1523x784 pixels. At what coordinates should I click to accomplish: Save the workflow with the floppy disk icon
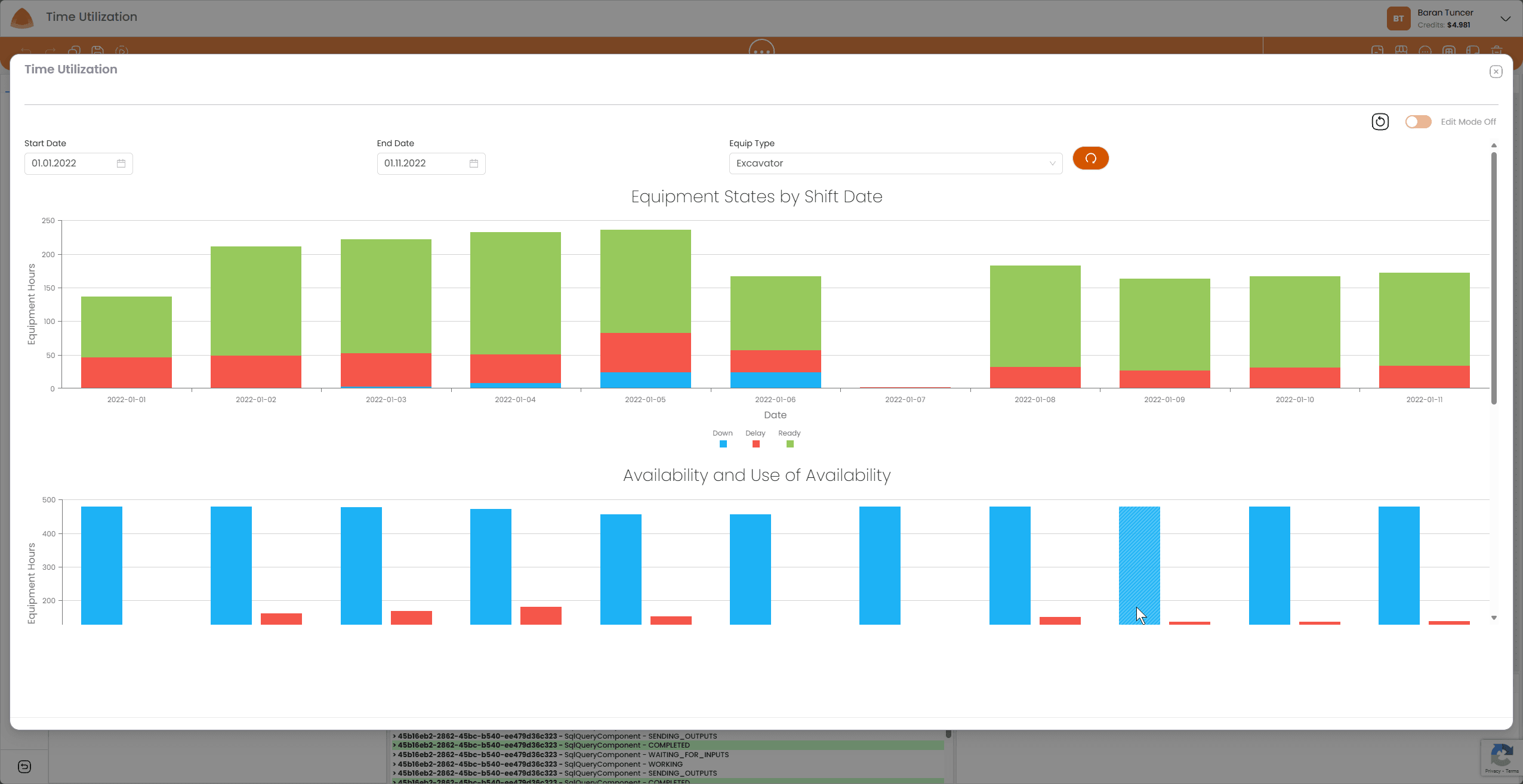coord(97,51)
